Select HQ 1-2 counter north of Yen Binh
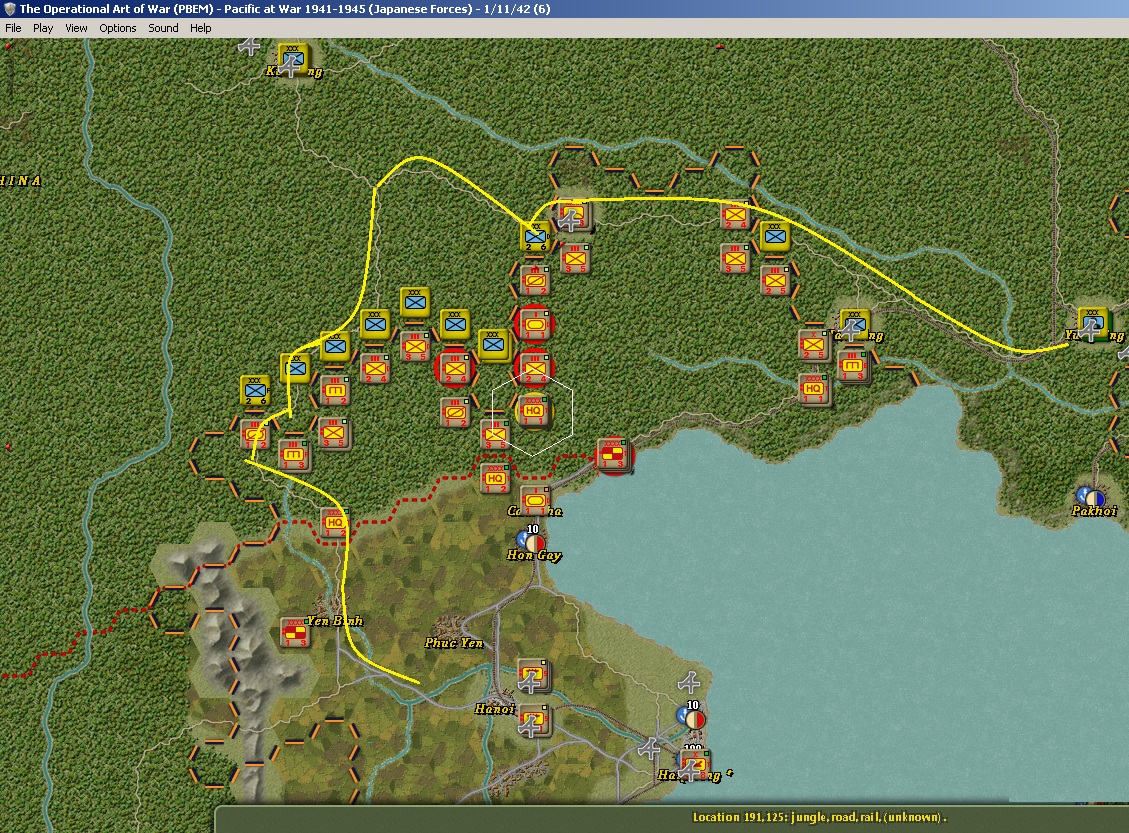Viewport: 1129px width, 833px height. pos(334,523)
